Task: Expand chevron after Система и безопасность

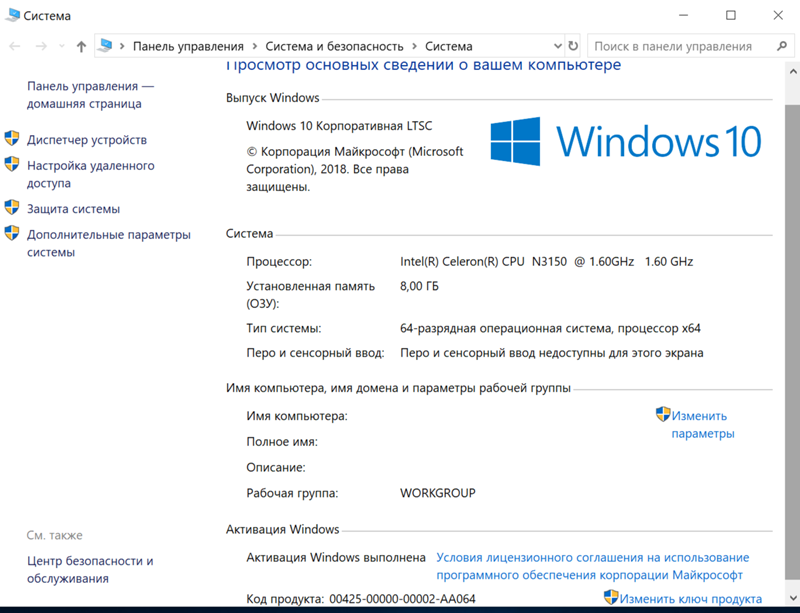Action: 414,46
